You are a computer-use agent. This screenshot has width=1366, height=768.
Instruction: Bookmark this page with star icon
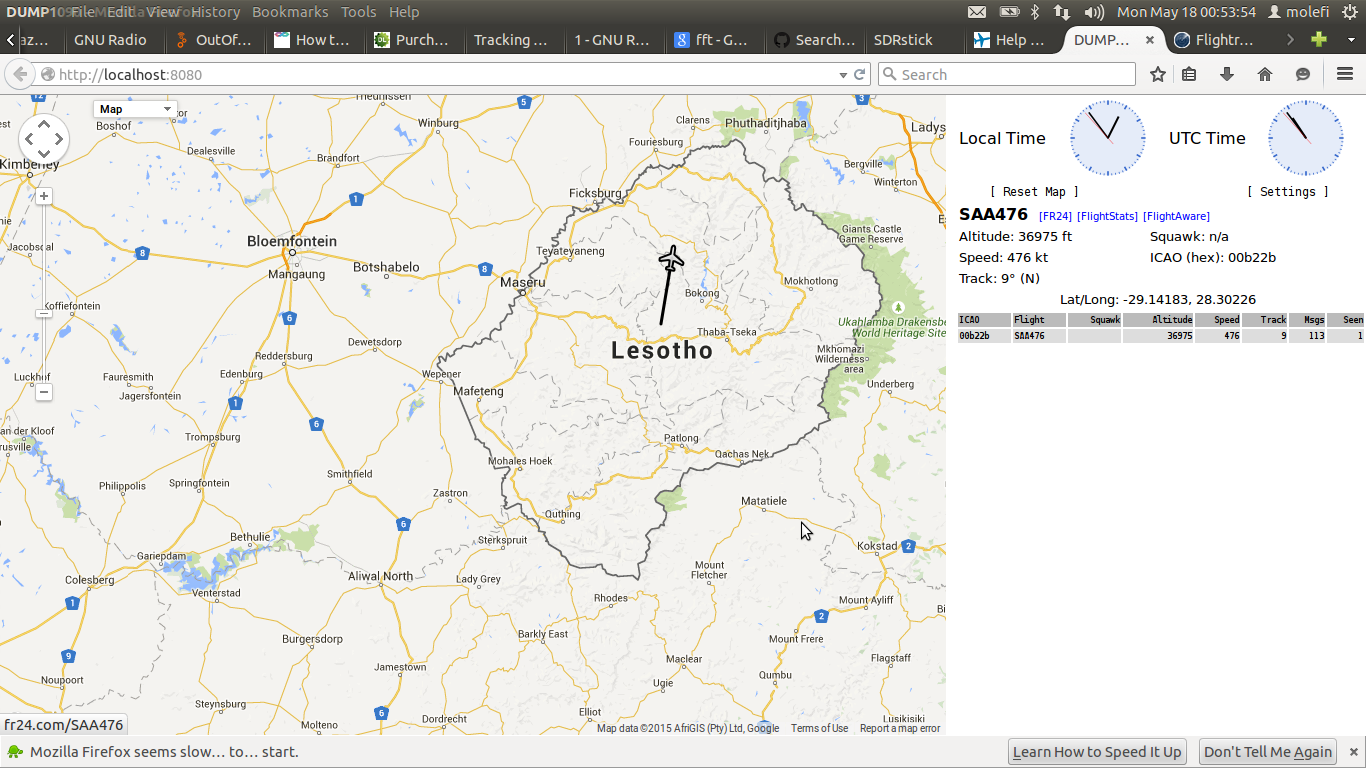point(1158,74)
